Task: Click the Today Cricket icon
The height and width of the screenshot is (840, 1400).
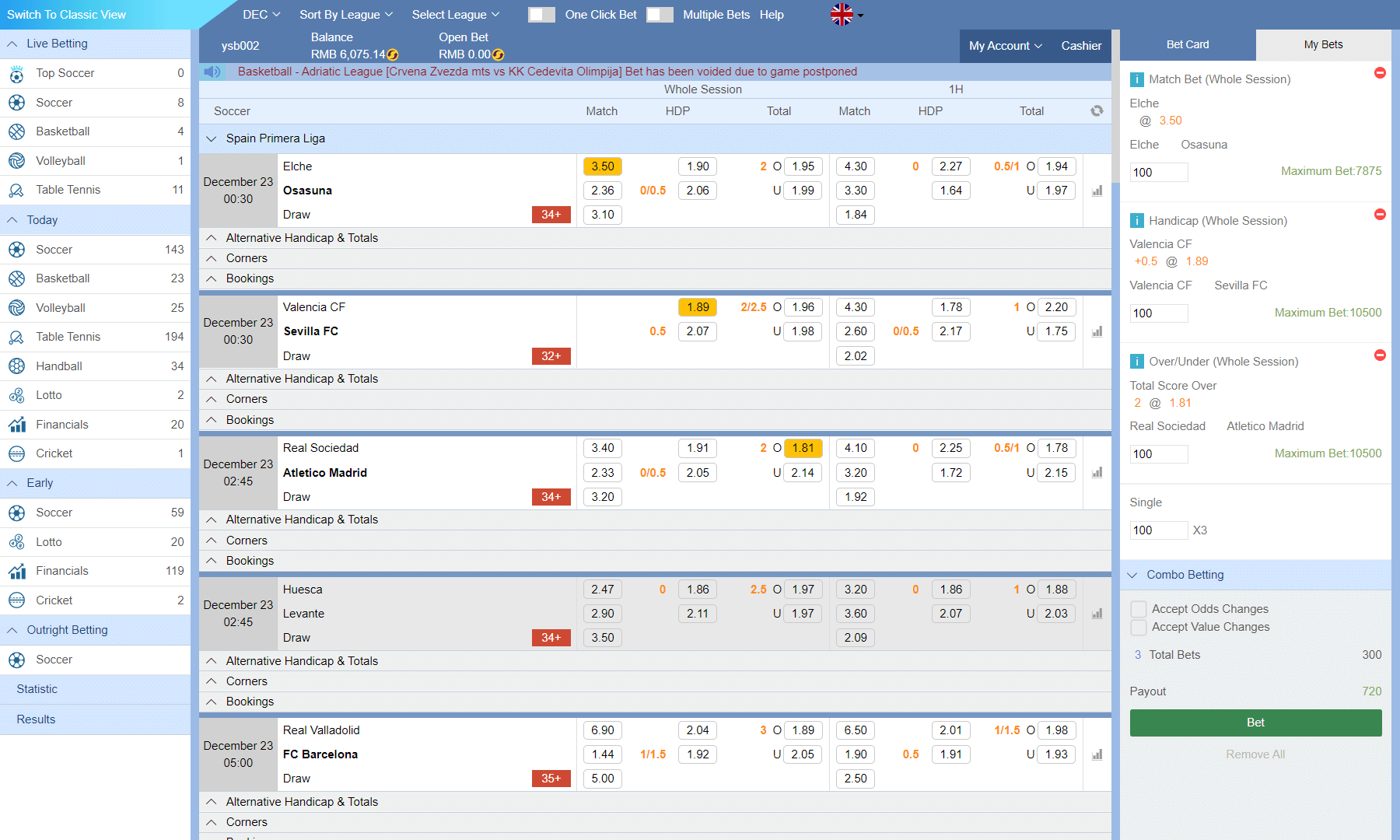Action: [16, 453]
